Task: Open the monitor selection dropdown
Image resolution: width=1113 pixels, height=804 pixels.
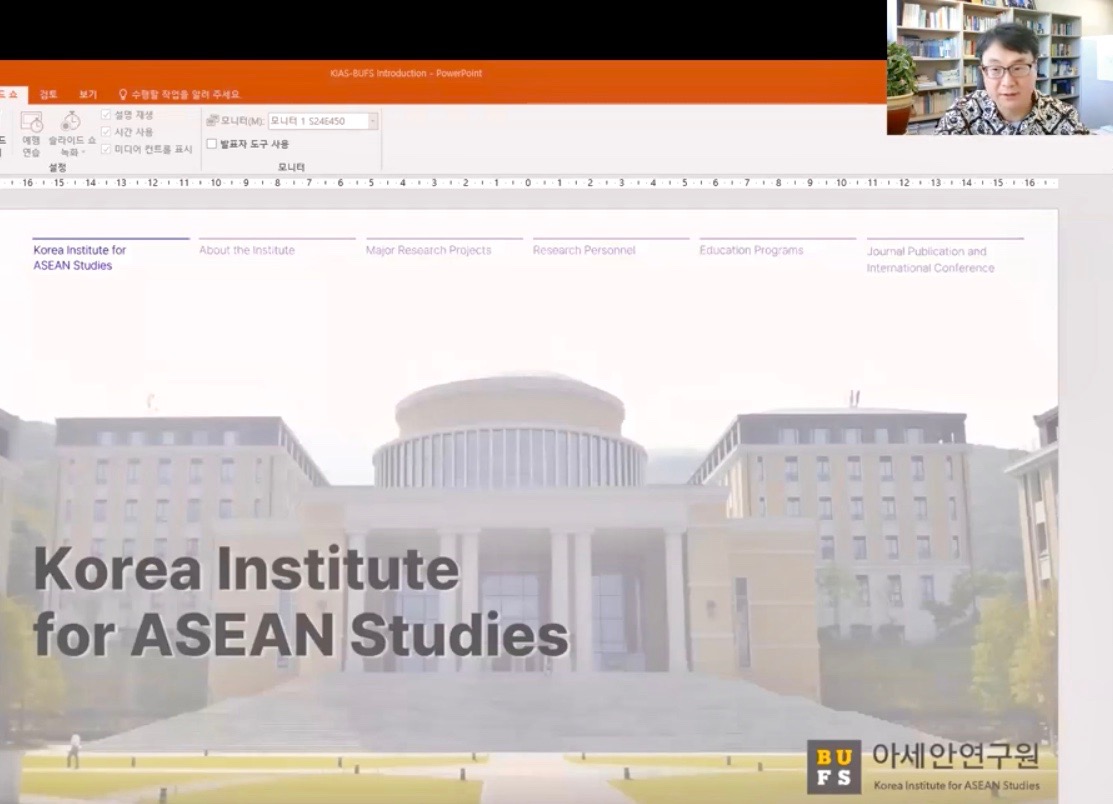Action: [x=373, y=121]
